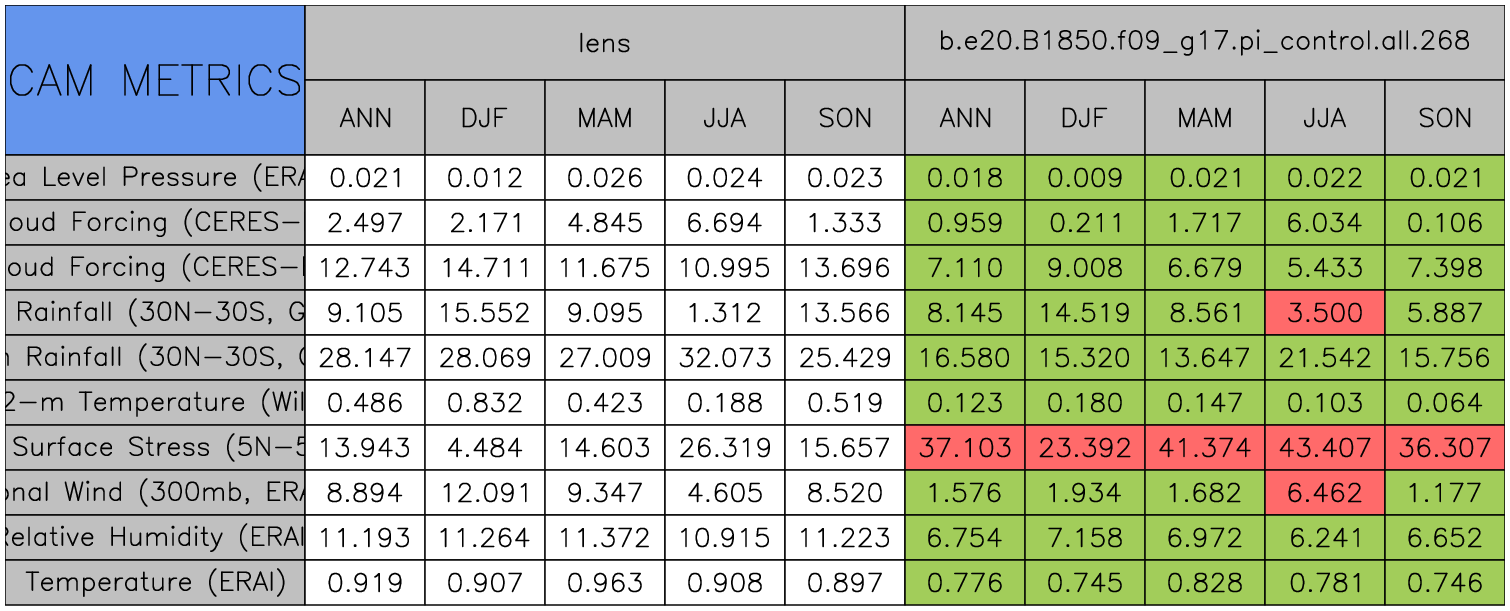Select the DJF header under lens
The height and width of the screenshot is (611, 1510).
[x=484, y=118]
